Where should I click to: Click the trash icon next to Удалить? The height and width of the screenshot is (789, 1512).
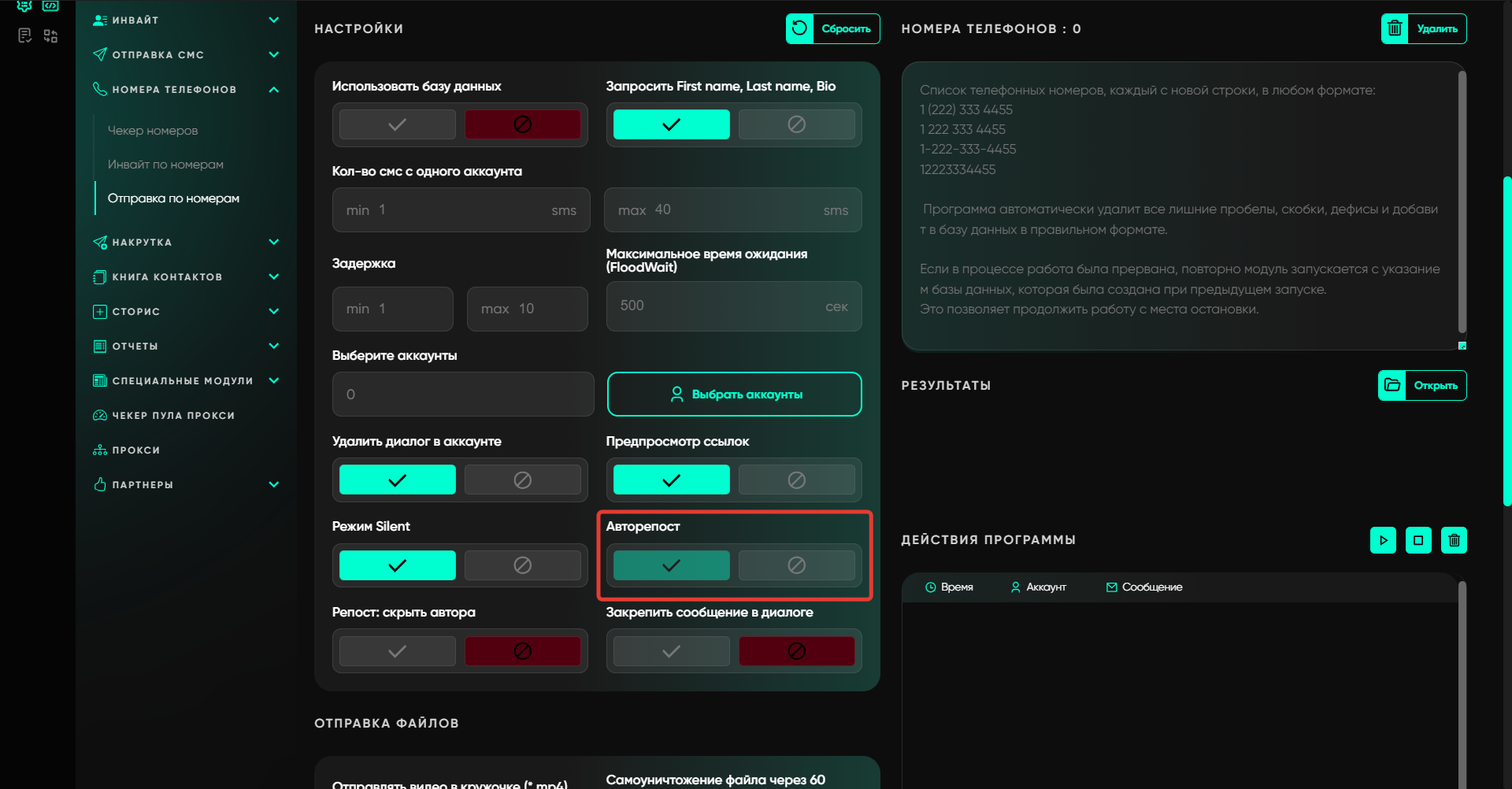pos(1395,29)
